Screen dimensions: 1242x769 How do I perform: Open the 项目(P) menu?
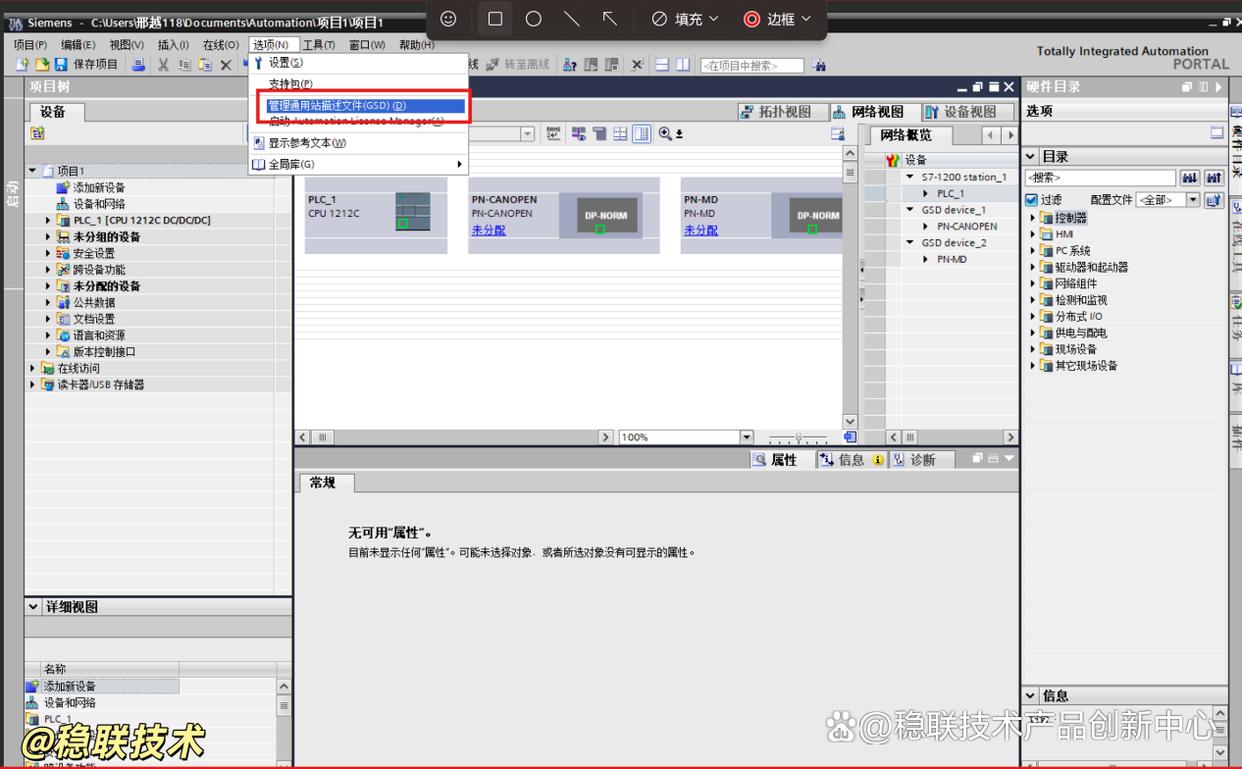coord(30,45)
